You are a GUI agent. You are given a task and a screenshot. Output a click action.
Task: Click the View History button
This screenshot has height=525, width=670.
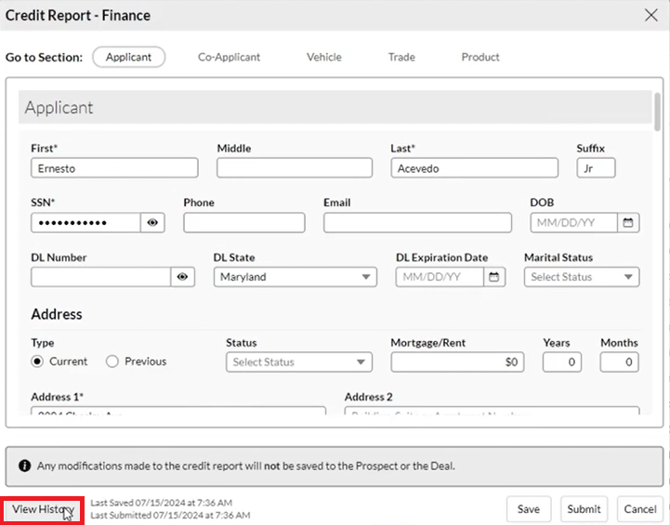click(x=41, y=509)
